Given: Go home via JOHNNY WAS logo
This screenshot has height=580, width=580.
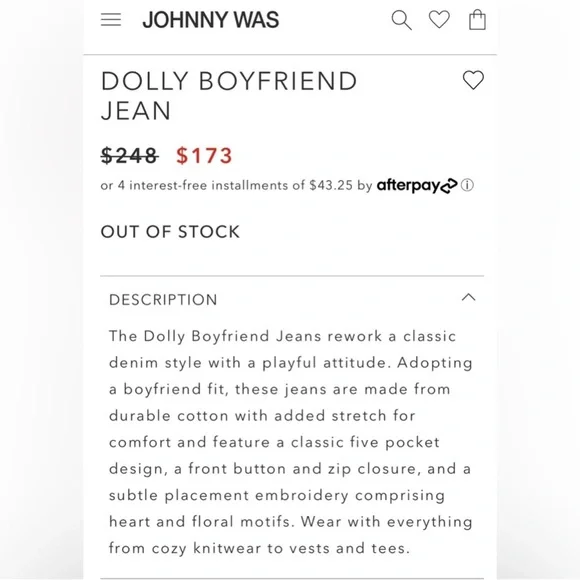Looking at the screenshot, I should tap(210, 20).
